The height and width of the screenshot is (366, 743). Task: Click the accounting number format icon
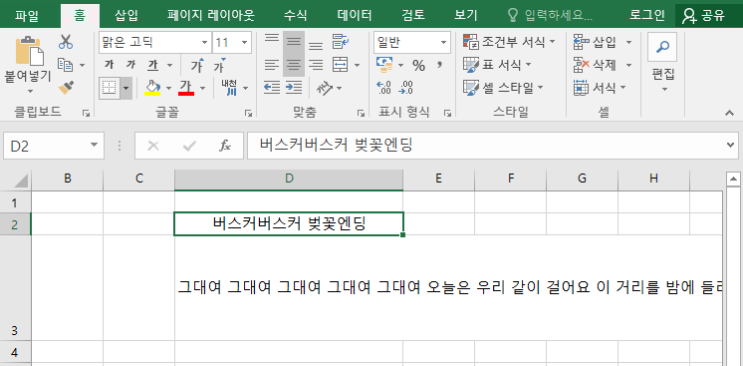coord(384,65)
